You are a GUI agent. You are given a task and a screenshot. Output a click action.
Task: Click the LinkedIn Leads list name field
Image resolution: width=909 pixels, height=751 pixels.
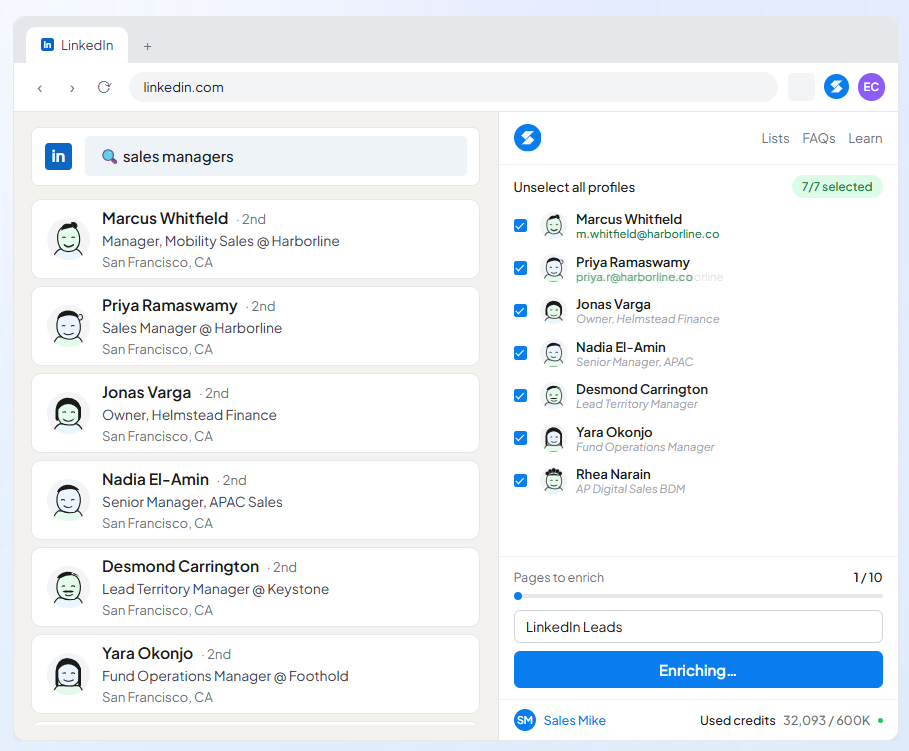pyautogui.click(x=698, y=627)
